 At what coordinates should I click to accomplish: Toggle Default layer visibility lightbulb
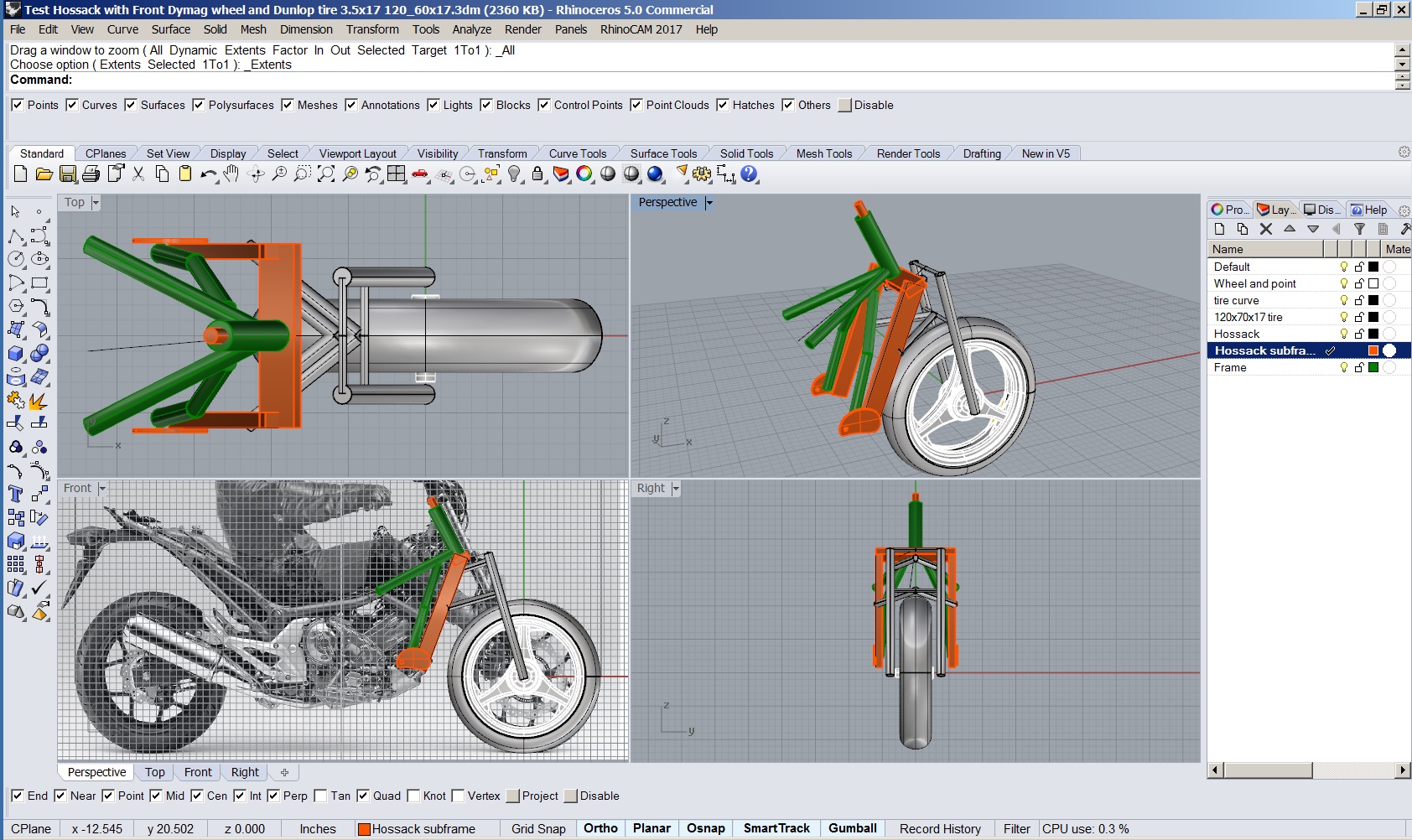pos(1344,267)
